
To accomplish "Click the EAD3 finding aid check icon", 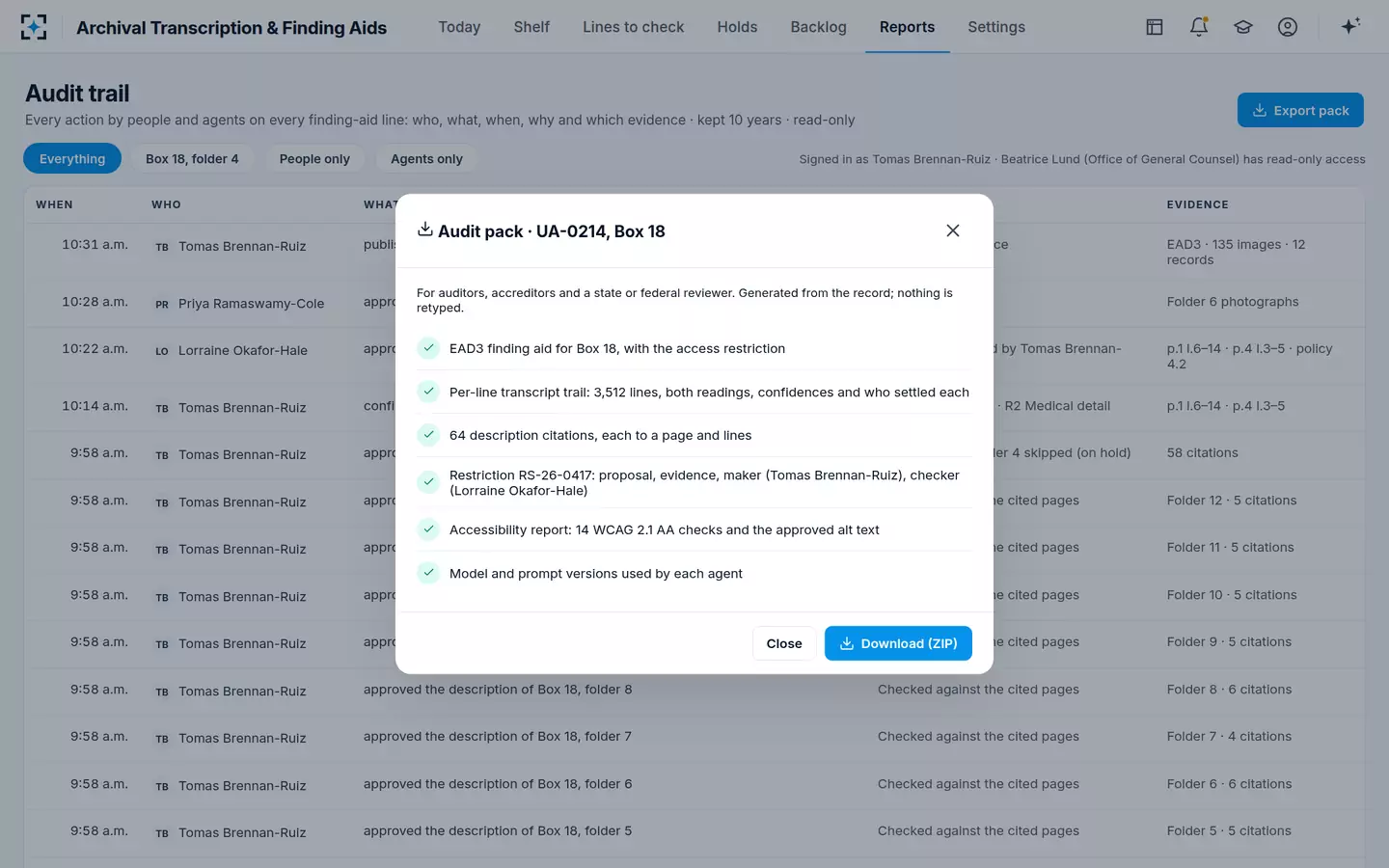I will (428, 348).
